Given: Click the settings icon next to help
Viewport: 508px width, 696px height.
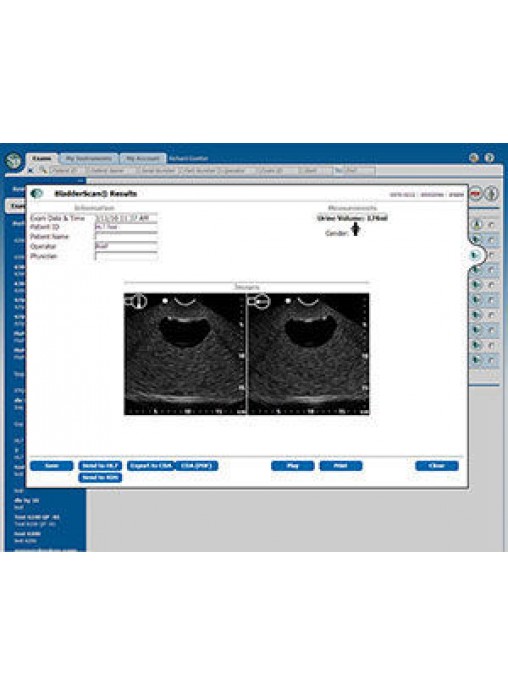Looking at the screenshot, I should [x=474, y=158].
